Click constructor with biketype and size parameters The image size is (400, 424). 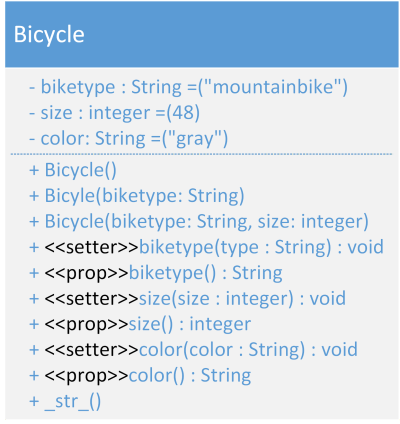pyautogui.click(x=199, y=221)
